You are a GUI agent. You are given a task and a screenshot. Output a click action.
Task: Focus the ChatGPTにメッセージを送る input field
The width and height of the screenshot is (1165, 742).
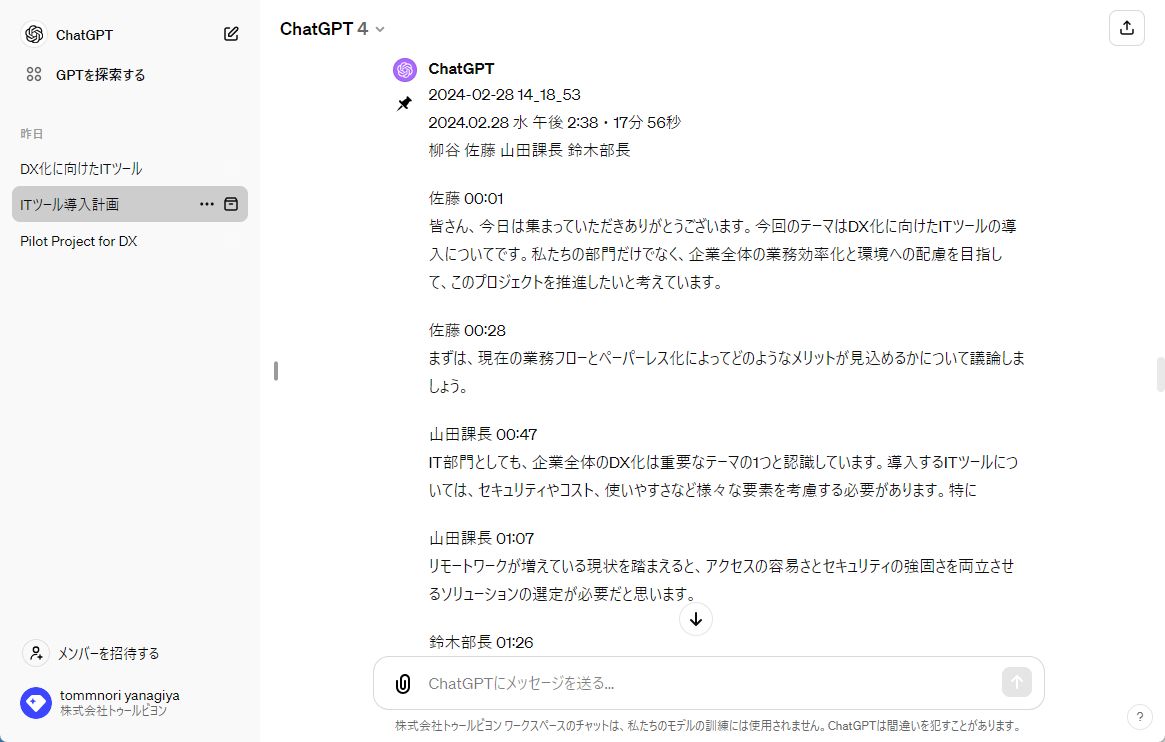coord(700,684)
